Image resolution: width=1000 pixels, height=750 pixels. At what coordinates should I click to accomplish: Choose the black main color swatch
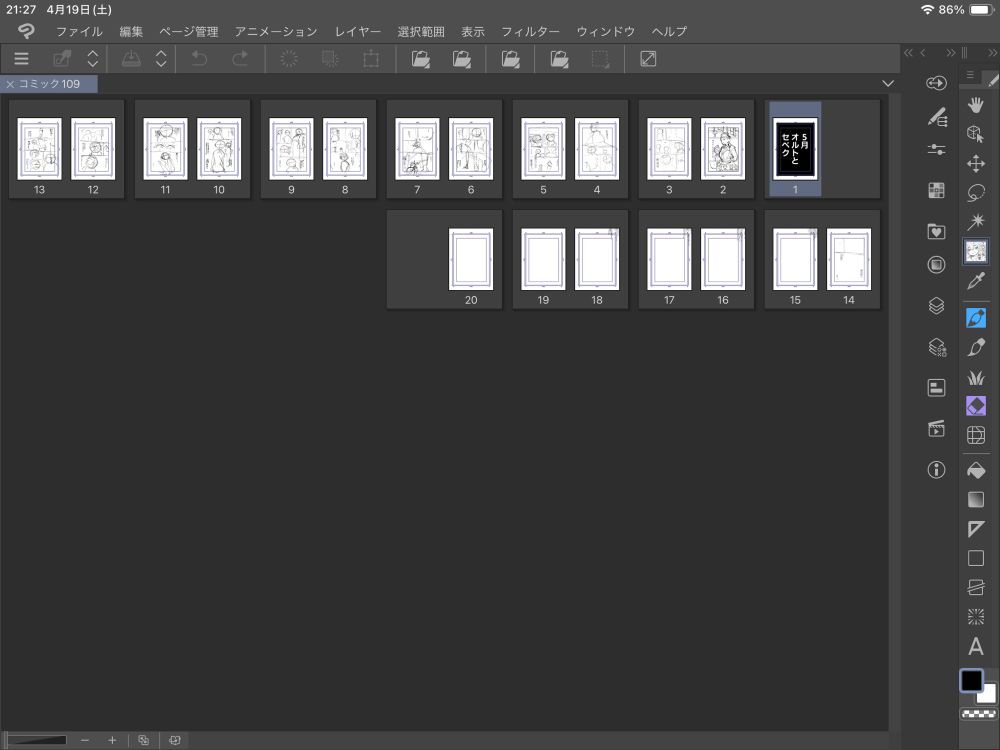[x=971, y=680]
